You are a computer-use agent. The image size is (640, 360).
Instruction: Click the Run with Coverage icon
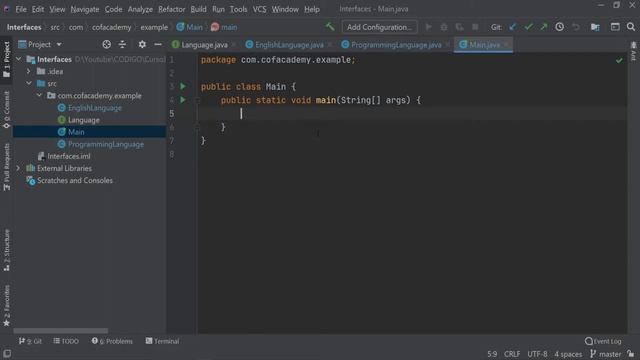point(460,27)
